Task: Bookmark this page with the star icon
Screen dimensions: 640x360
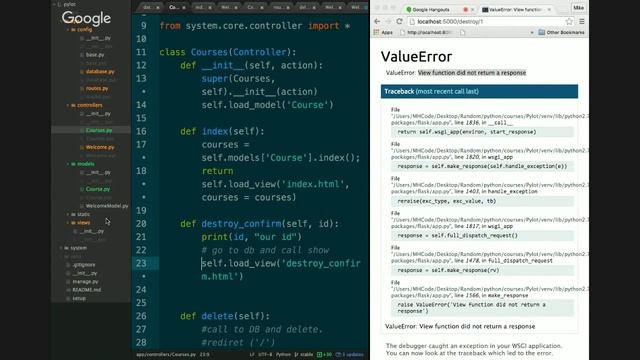Action: (x=569, y=21)
